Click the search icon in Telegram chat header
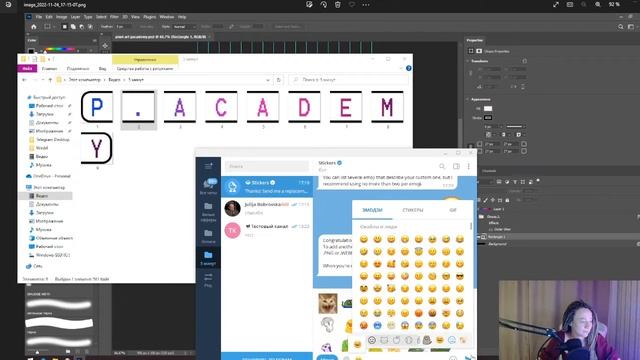640x360 pixels. (x=442, y=166)
